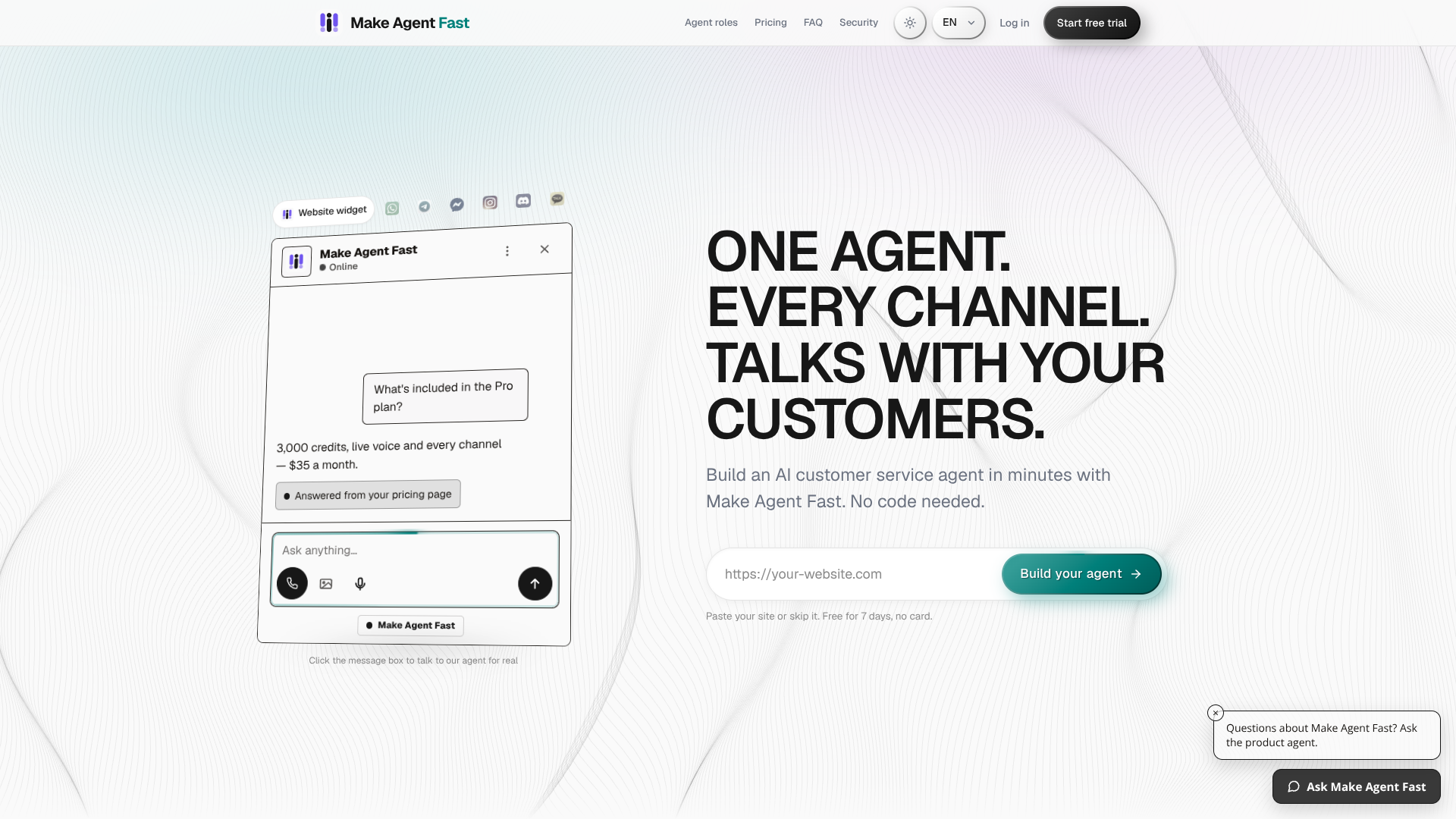The width and height of the screenshot is (1456, 819).
Task: Click the microphone voice input icon
Action: point(360,583)
